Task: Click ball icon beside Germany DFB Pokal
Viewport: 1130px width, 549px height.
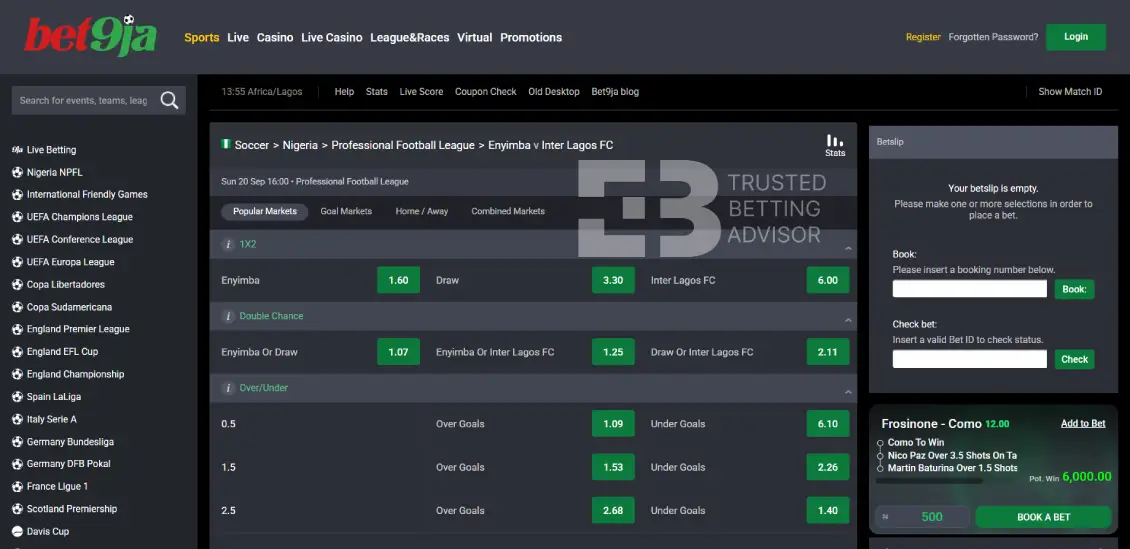Action: [x=17, y=464]
